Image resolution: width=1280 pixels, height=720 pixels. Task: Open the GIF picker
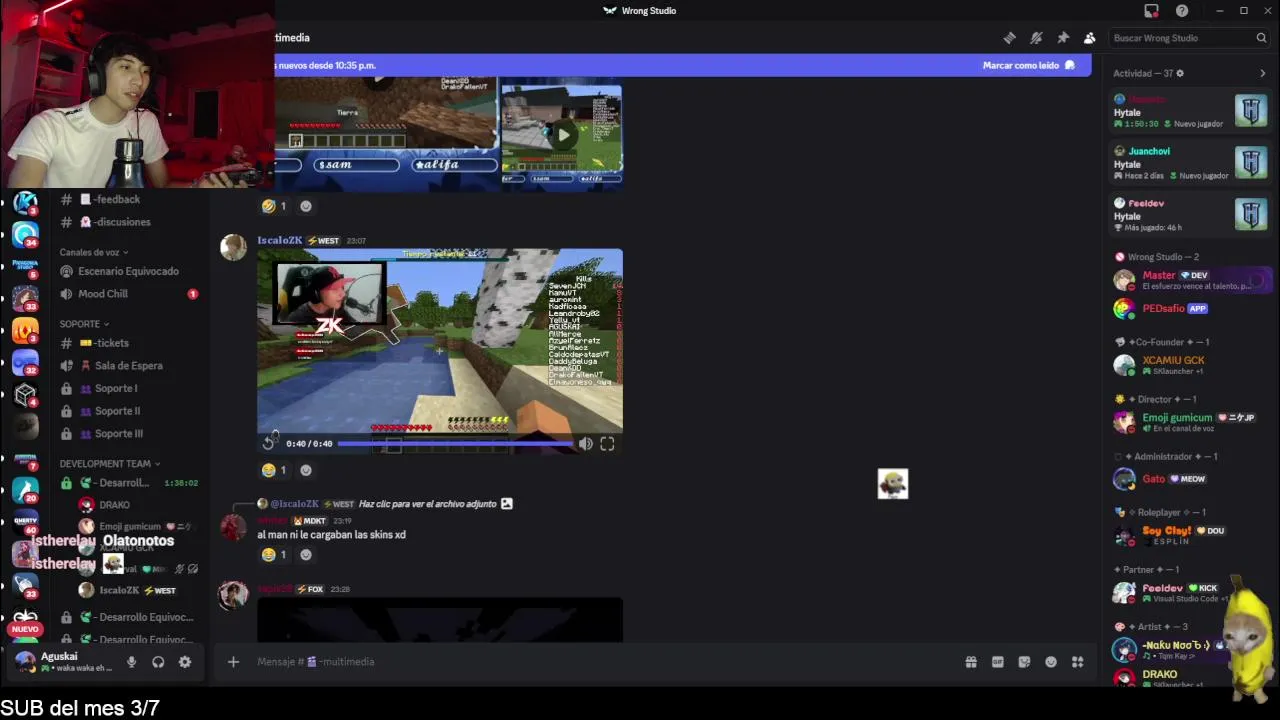pyautogui.click(x=997, y=662)
